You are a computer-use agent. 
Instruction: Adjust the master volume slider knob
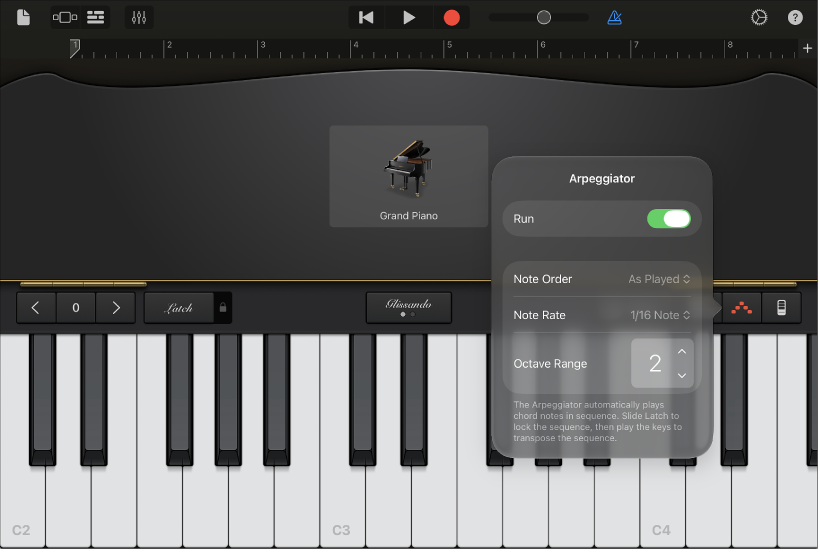(544, 17)
